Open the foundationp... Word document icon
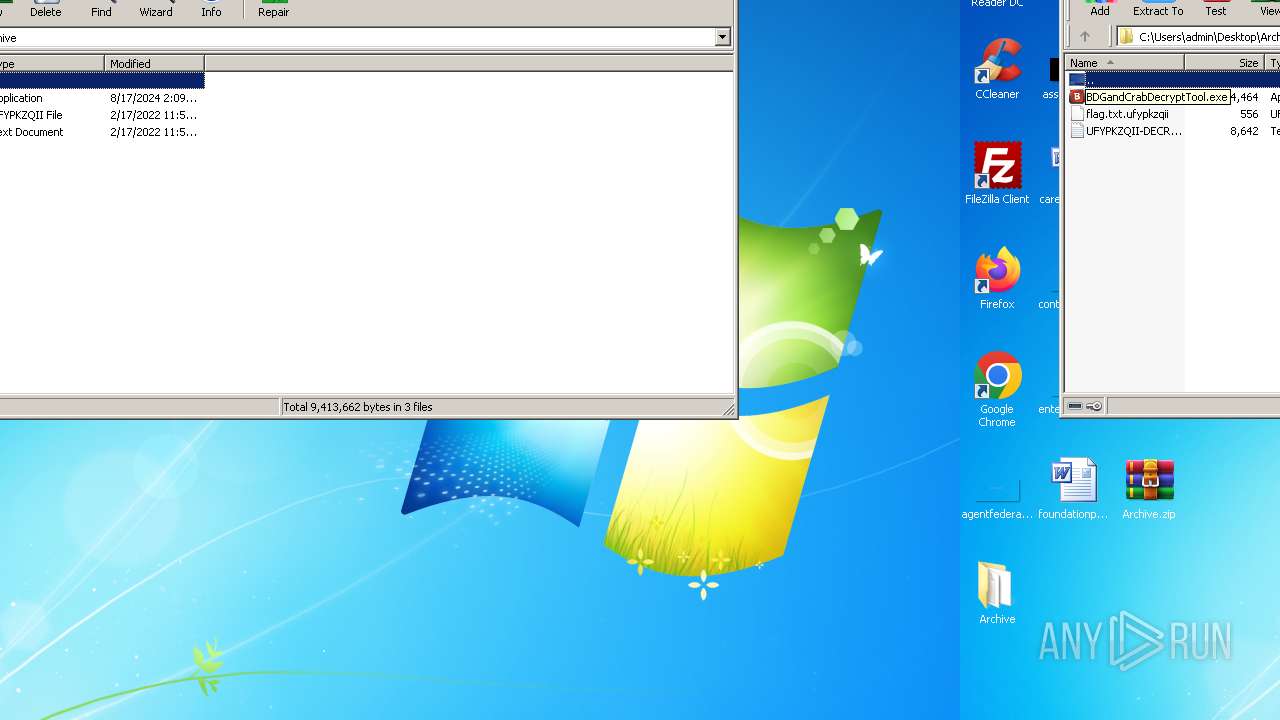This screenshot has width=1280, height=720. pos(1073,490)
